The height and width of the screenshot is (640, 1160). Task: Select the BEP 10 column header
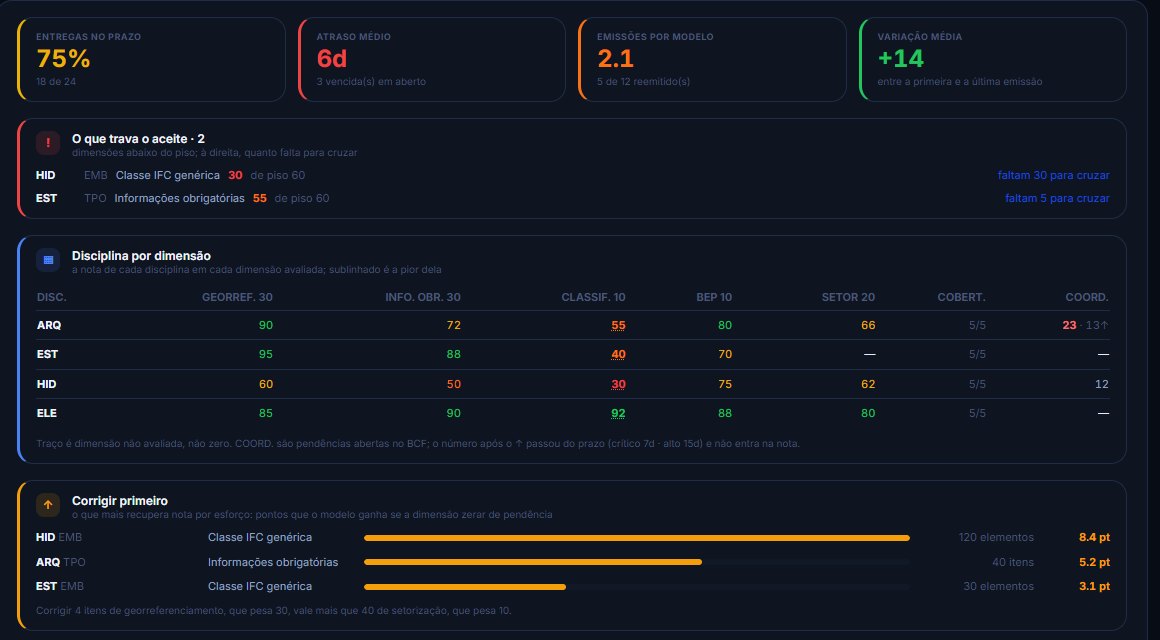tap(714, 297)
